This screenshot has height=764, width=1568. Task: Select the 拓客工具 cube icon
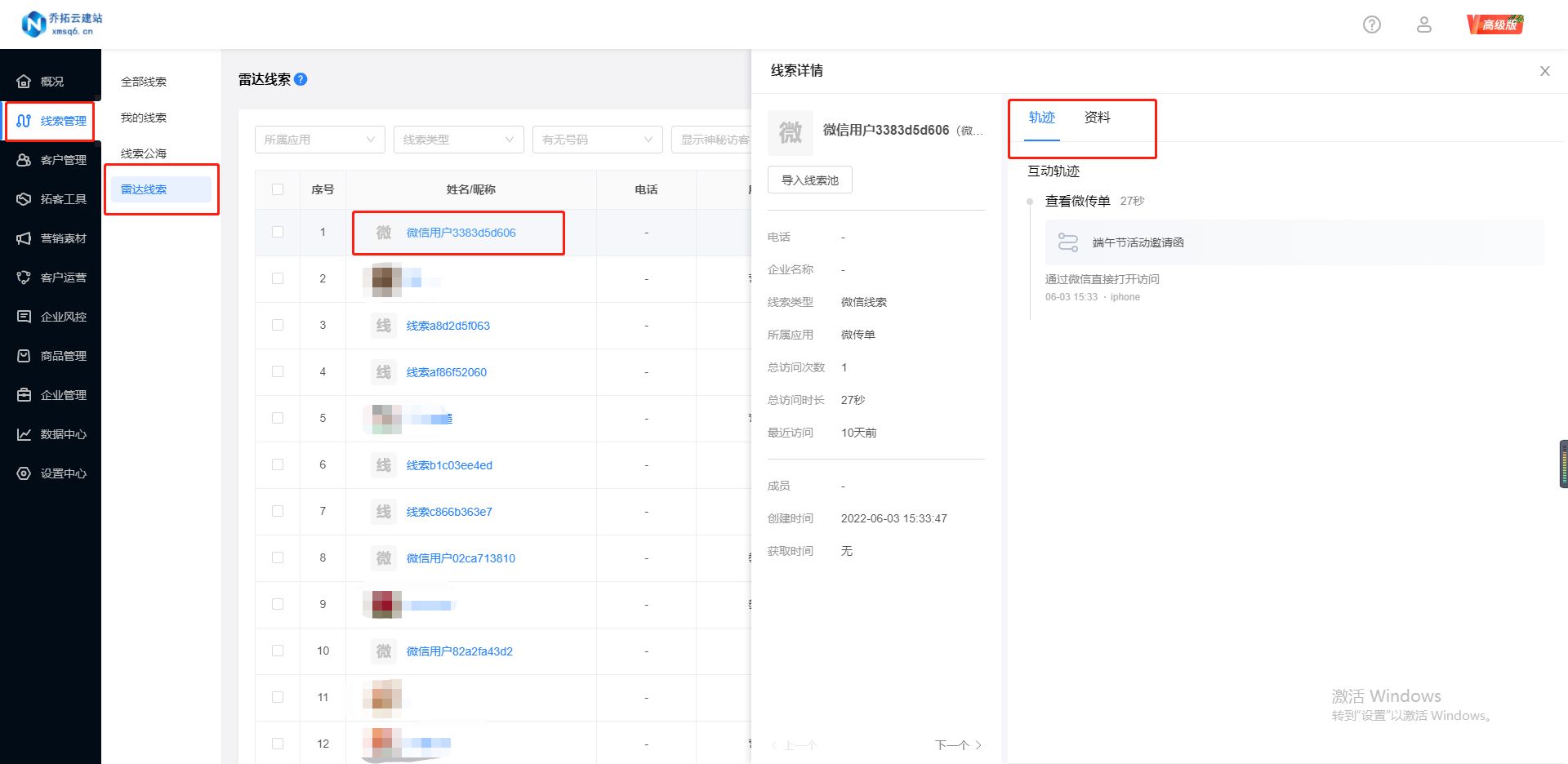24,199
